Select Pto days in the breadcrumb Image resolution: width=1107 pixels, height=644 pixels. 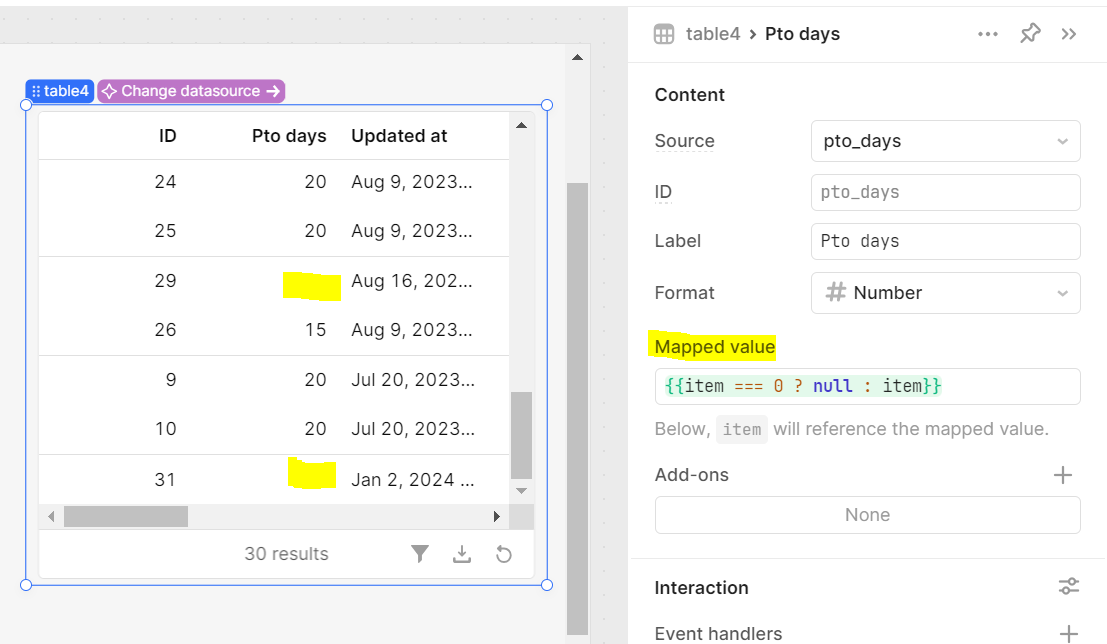tap(802, 33)
